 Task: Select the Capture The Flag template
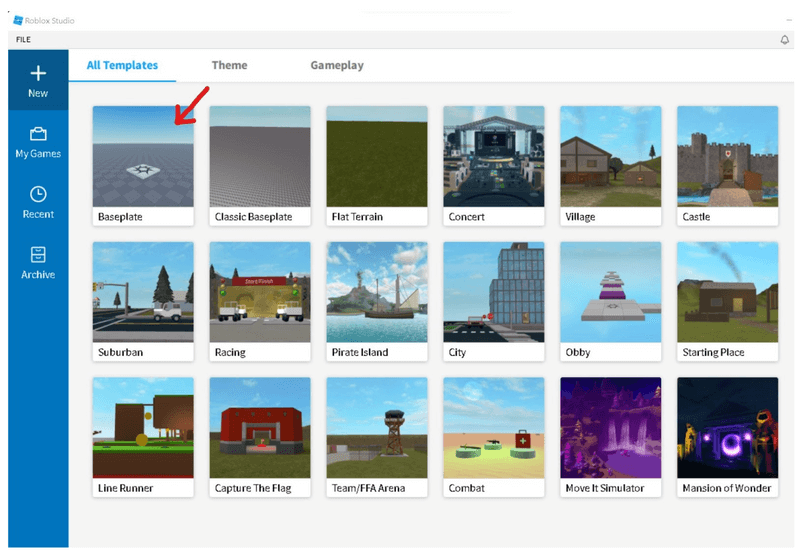point(260,428)
